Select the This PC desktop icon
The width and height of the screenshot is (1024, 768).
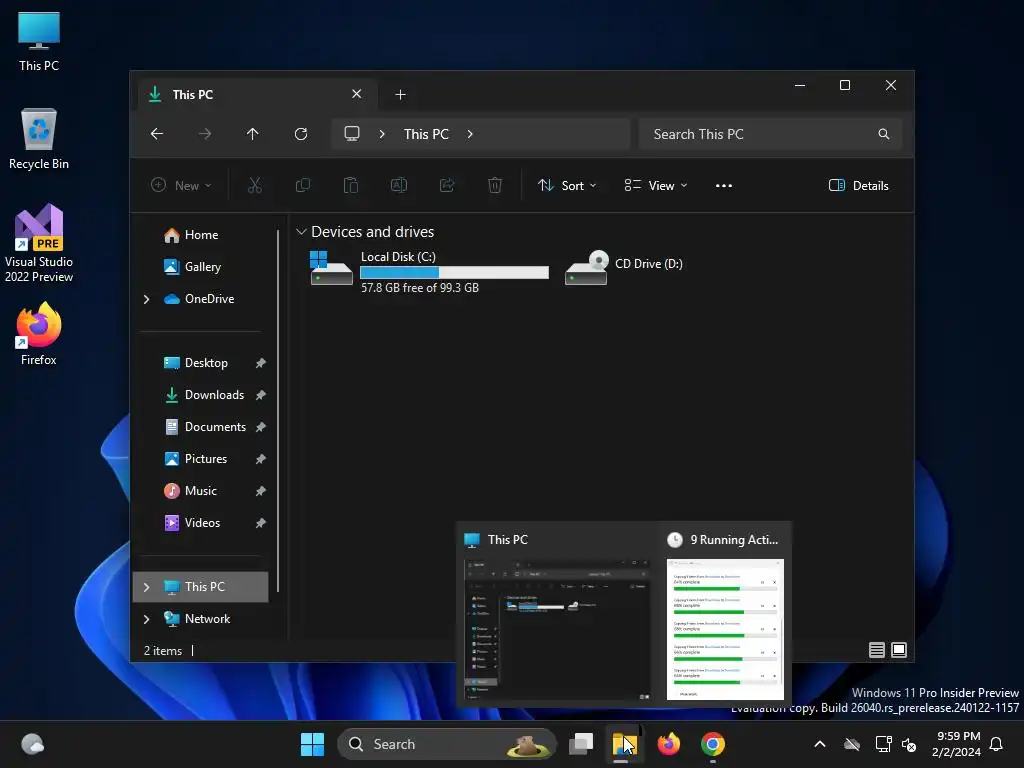pos(39,41)
